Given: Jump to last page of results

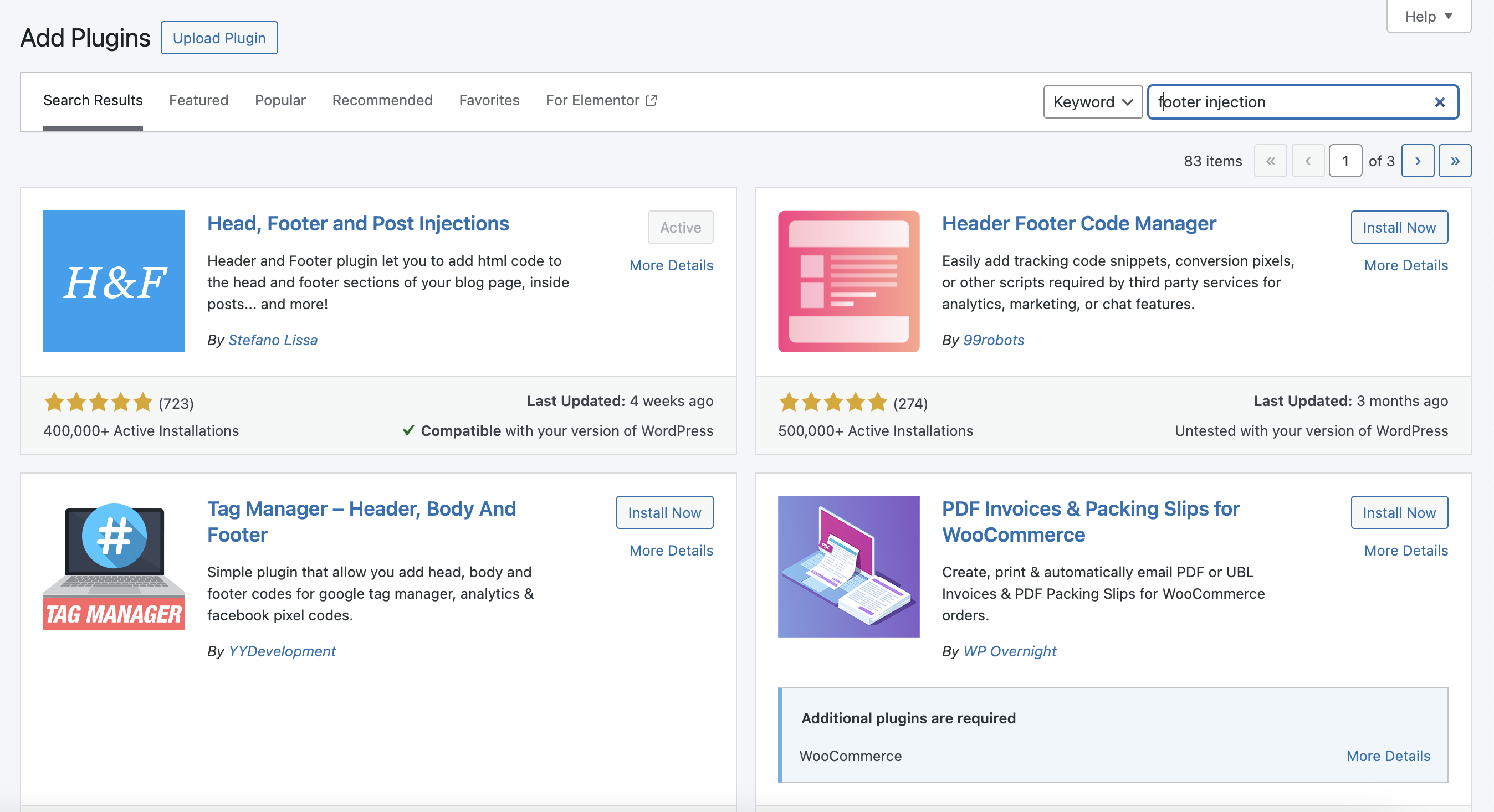Looking at the screenshot, I should click(1455, 161).
